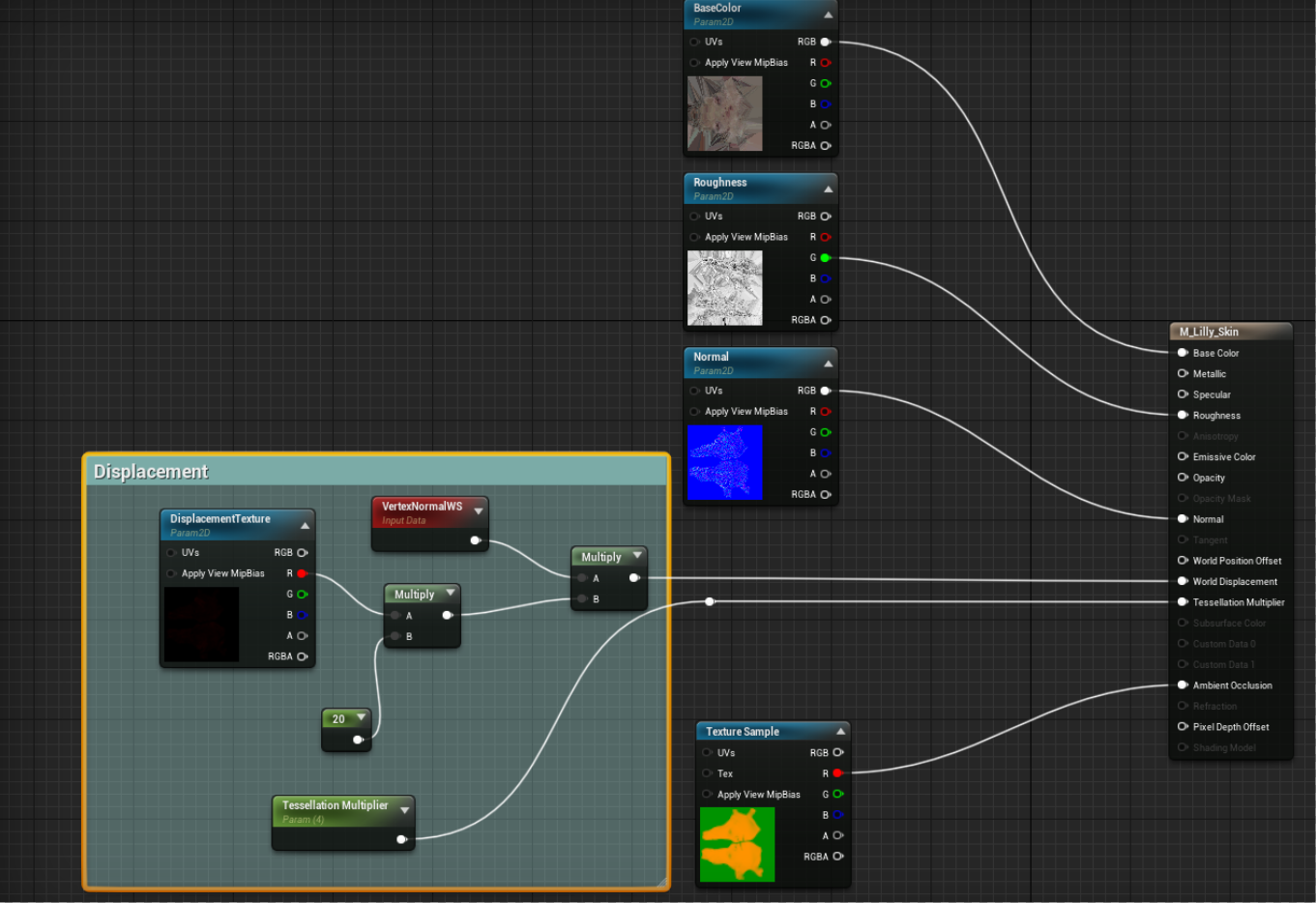Click the Texture Sample red R output pin
The width and height of the screenshot is (1316, 903).
pos(837,773)
